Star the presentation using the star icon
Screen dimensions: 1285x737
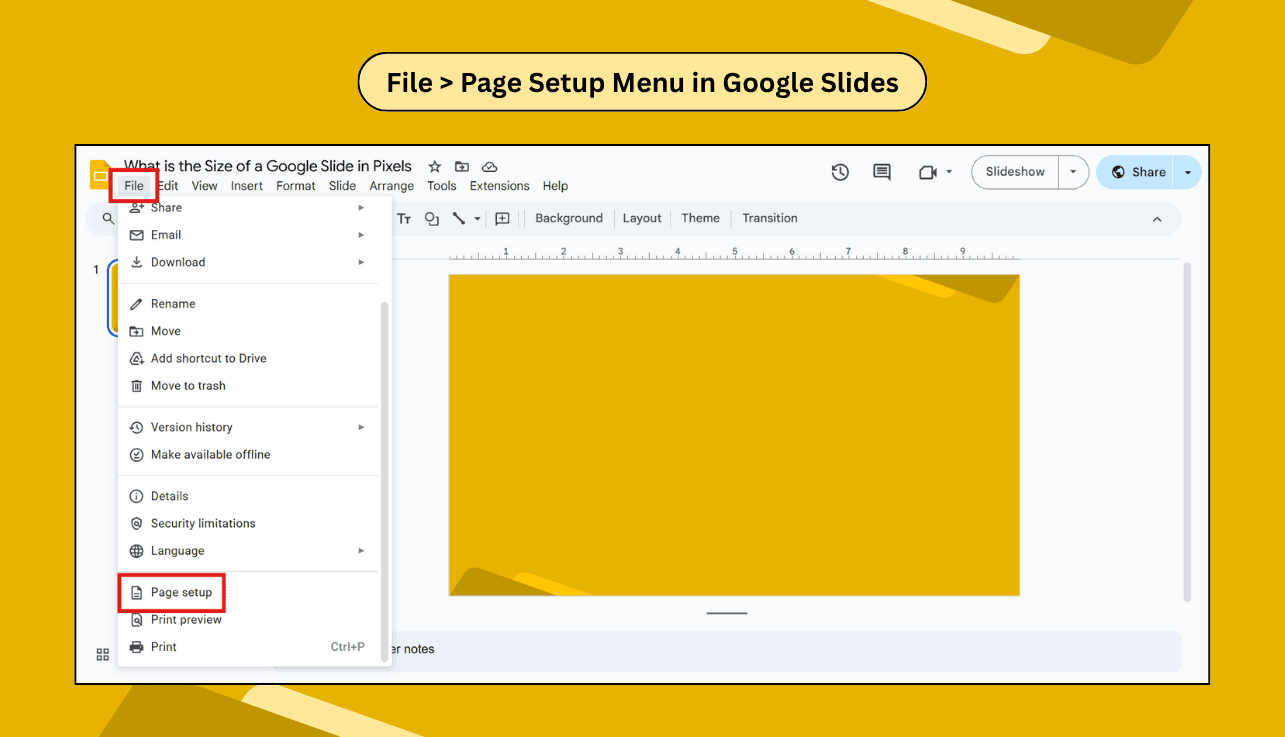(x=434, y=166)
